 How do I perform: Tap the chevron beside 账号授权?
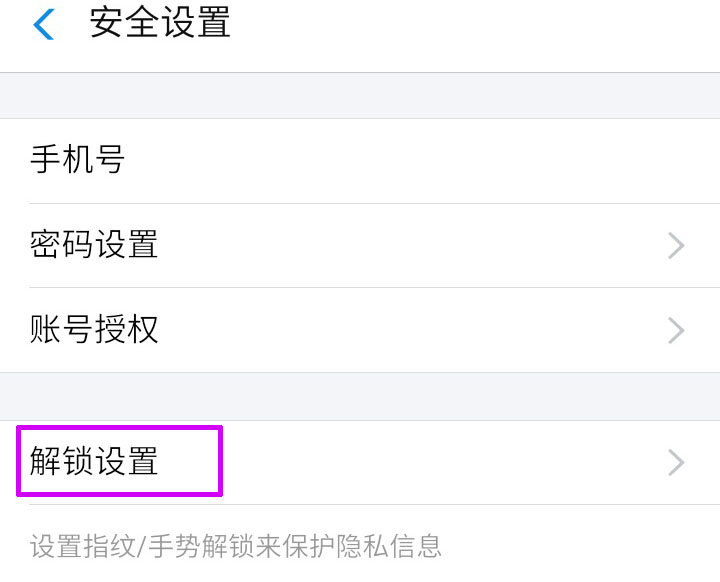tap(676, 330)
